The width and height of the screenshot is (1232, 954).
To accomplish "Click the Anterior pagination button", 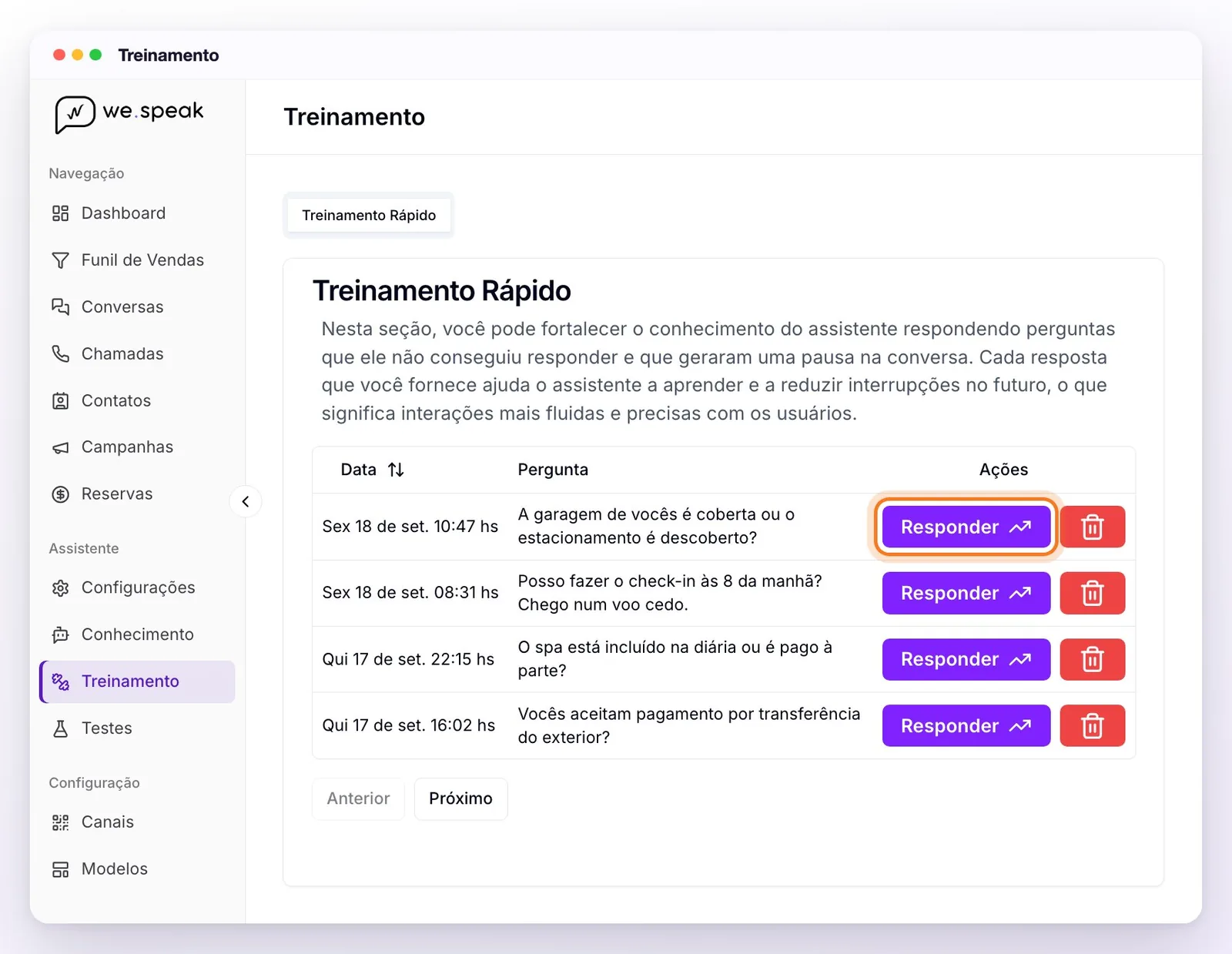I will click(x=358, y=798).
